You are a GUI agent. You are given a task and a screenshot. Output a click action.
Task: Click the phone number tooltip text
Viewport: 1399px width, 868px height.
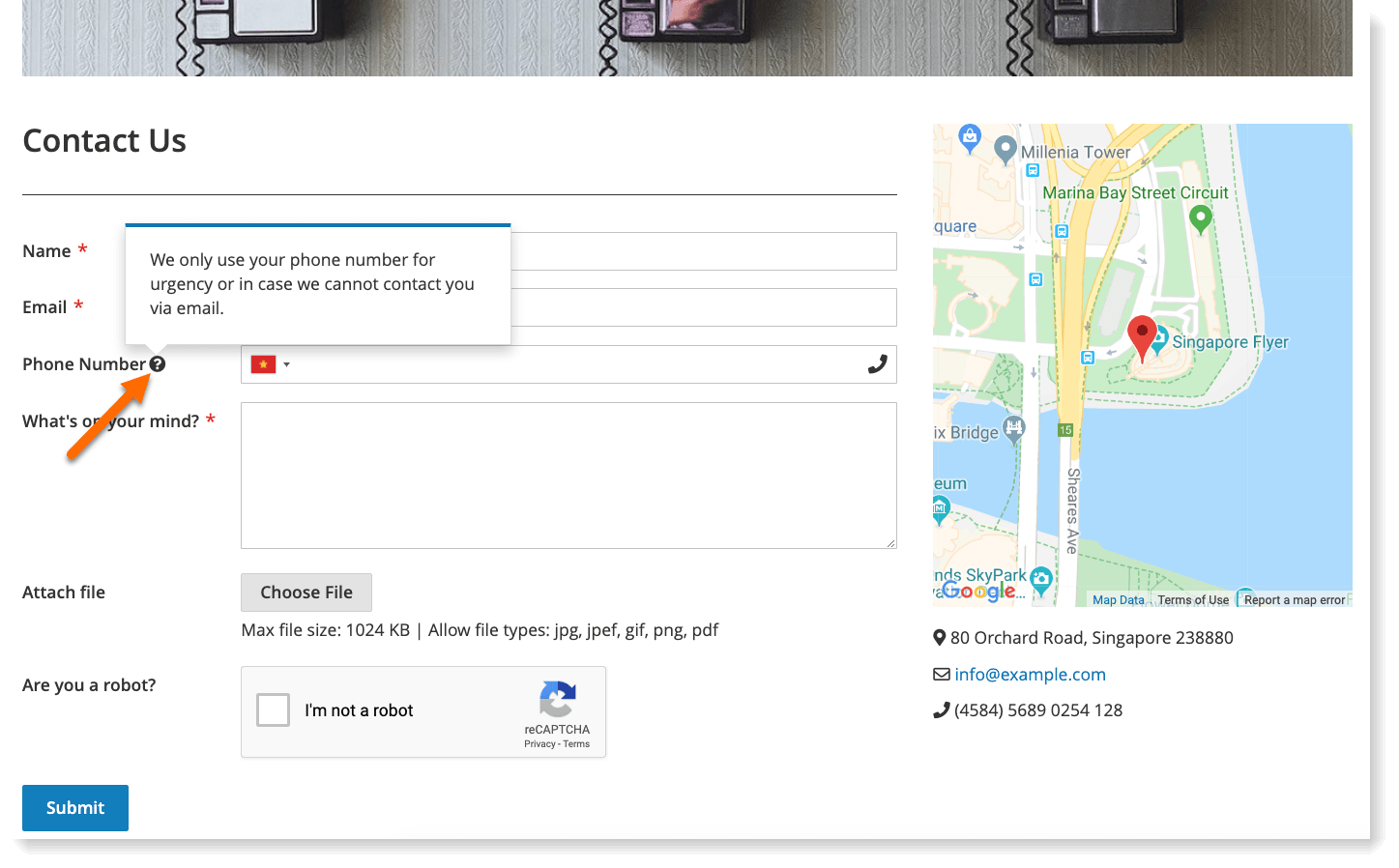coord(311,284)
